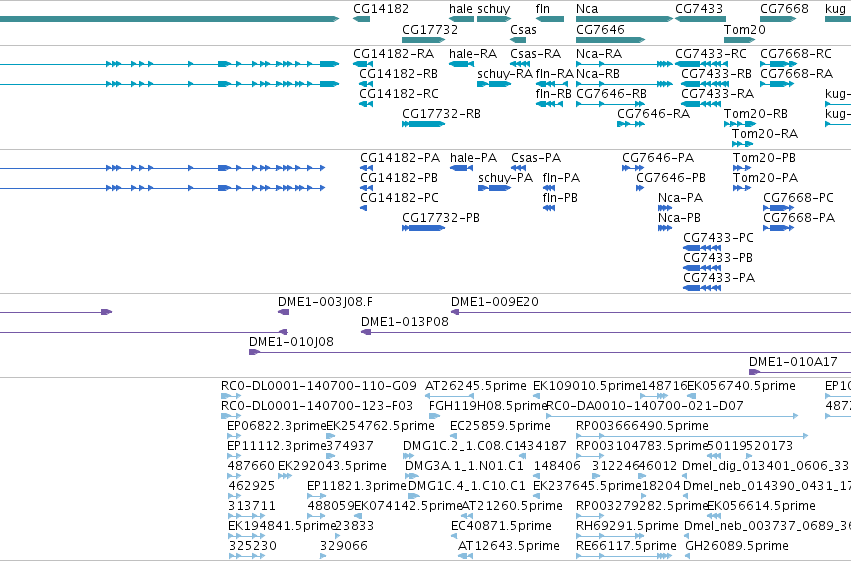This screenshot has width=851, height=561.
Task: Click BAC clone DME1-003J08.F
Action: click(x=325, y=302)
